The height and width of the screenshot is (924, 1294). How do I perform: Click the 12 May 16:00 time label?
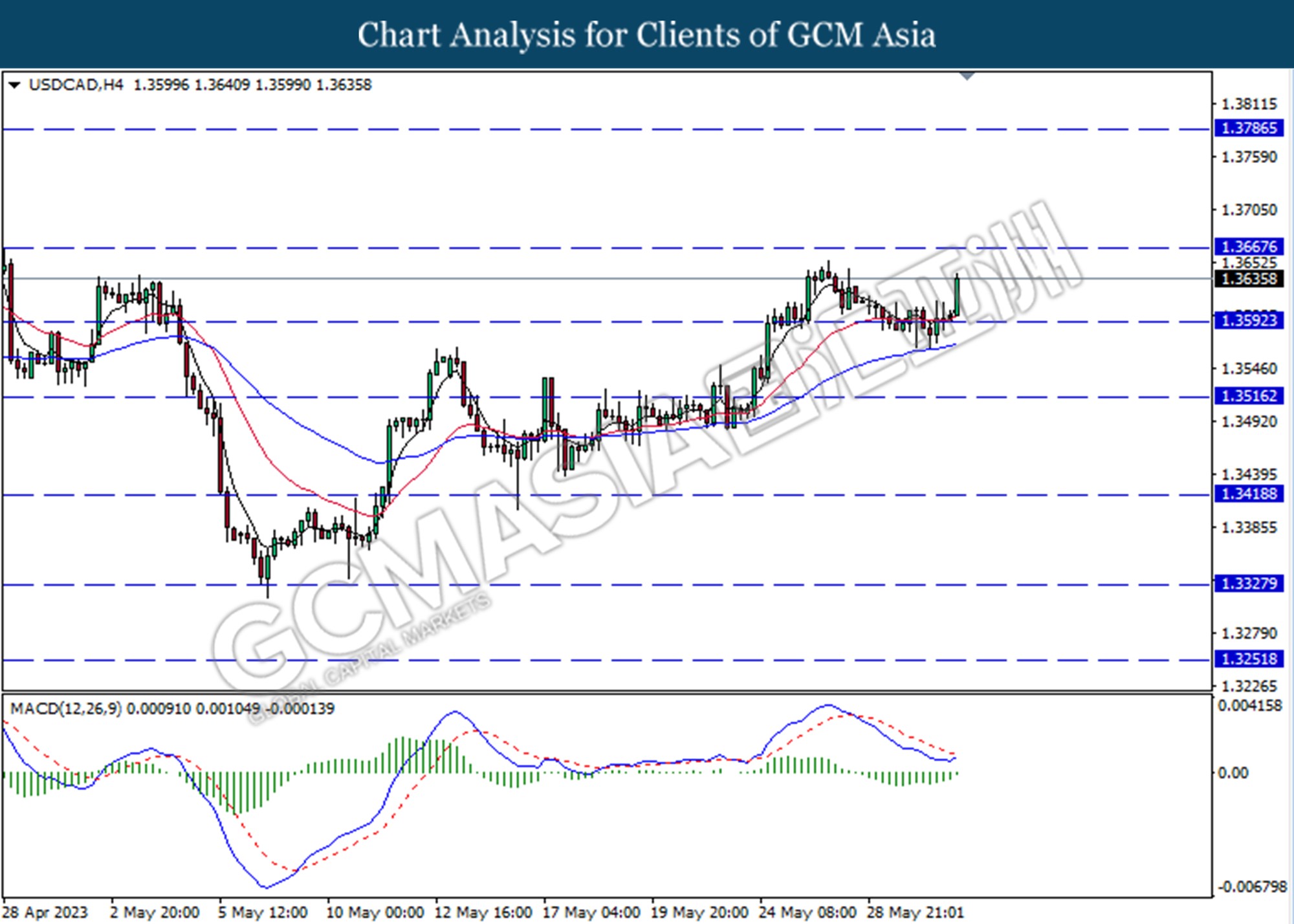(483, 912)
